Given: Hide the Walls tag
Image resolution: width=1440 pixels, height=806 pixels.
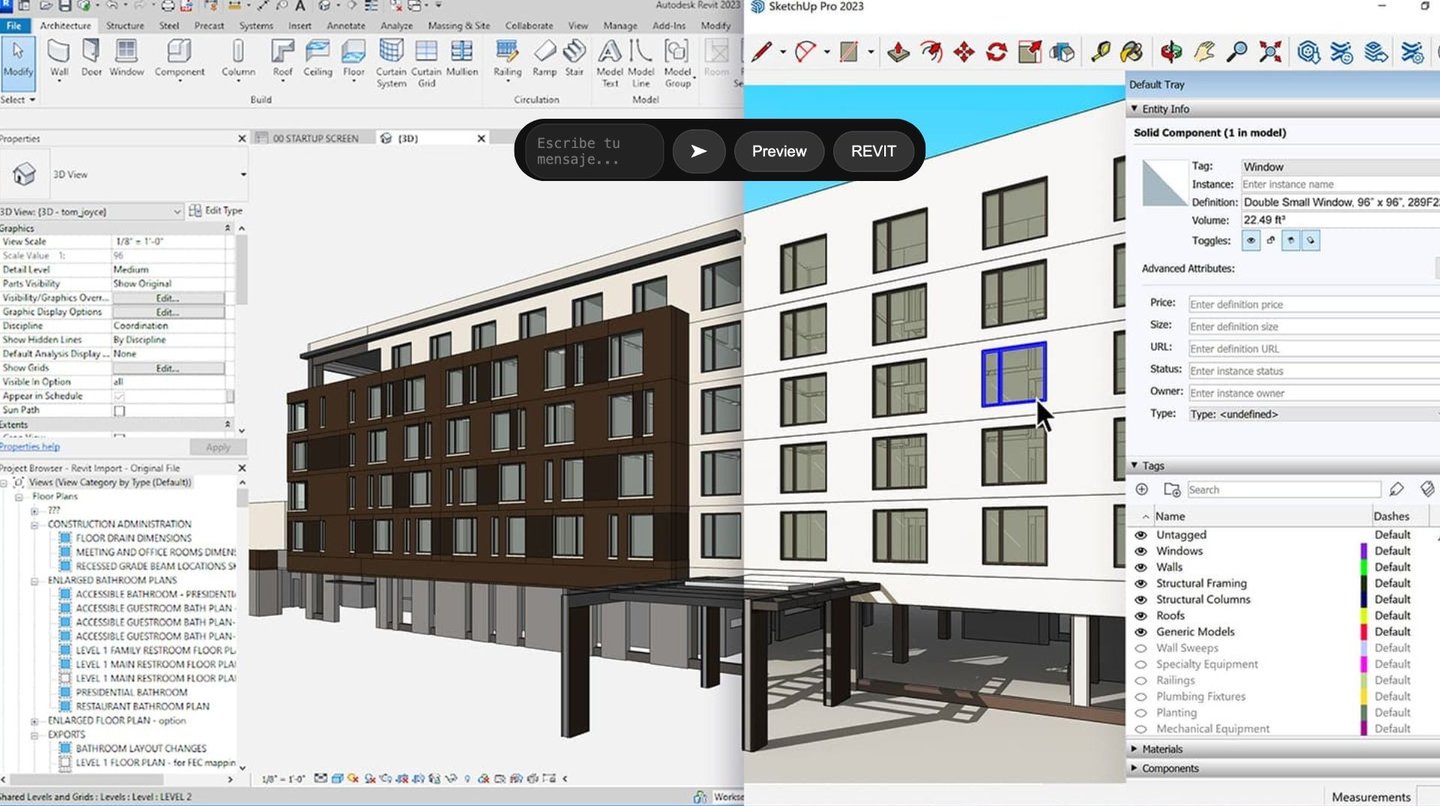Looking at the screenshot, I should click(1141, 567).
